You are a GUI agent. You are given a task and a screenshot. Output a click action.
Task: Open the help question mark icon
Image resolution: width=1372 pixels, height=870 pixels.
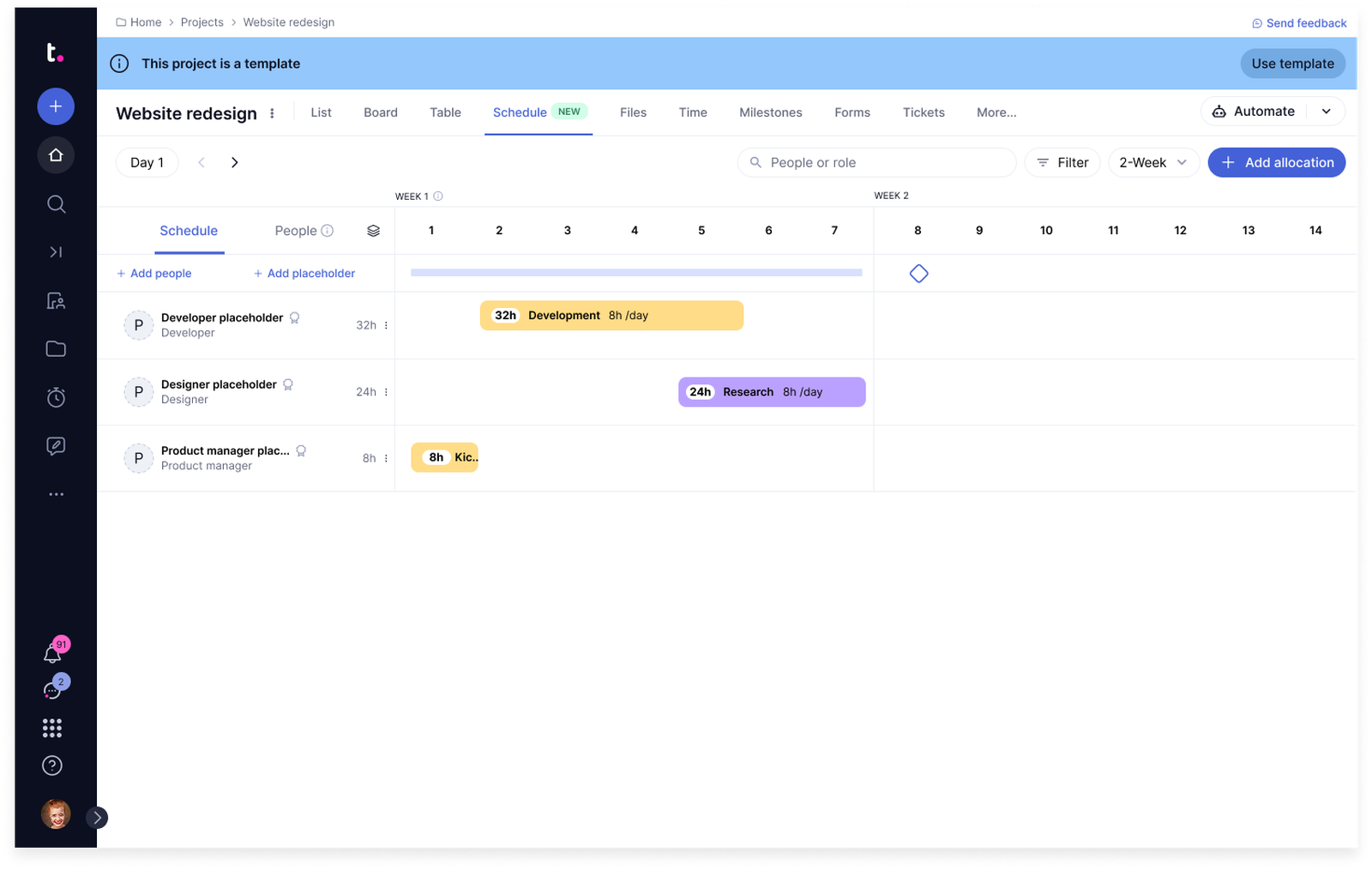tap(52, 765)
